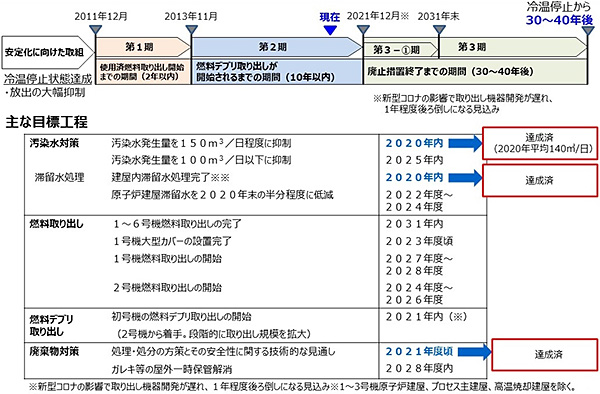Click the bold blue 30～40年後 text
This screenshot has height=394, width=600.
coord(559,20)
